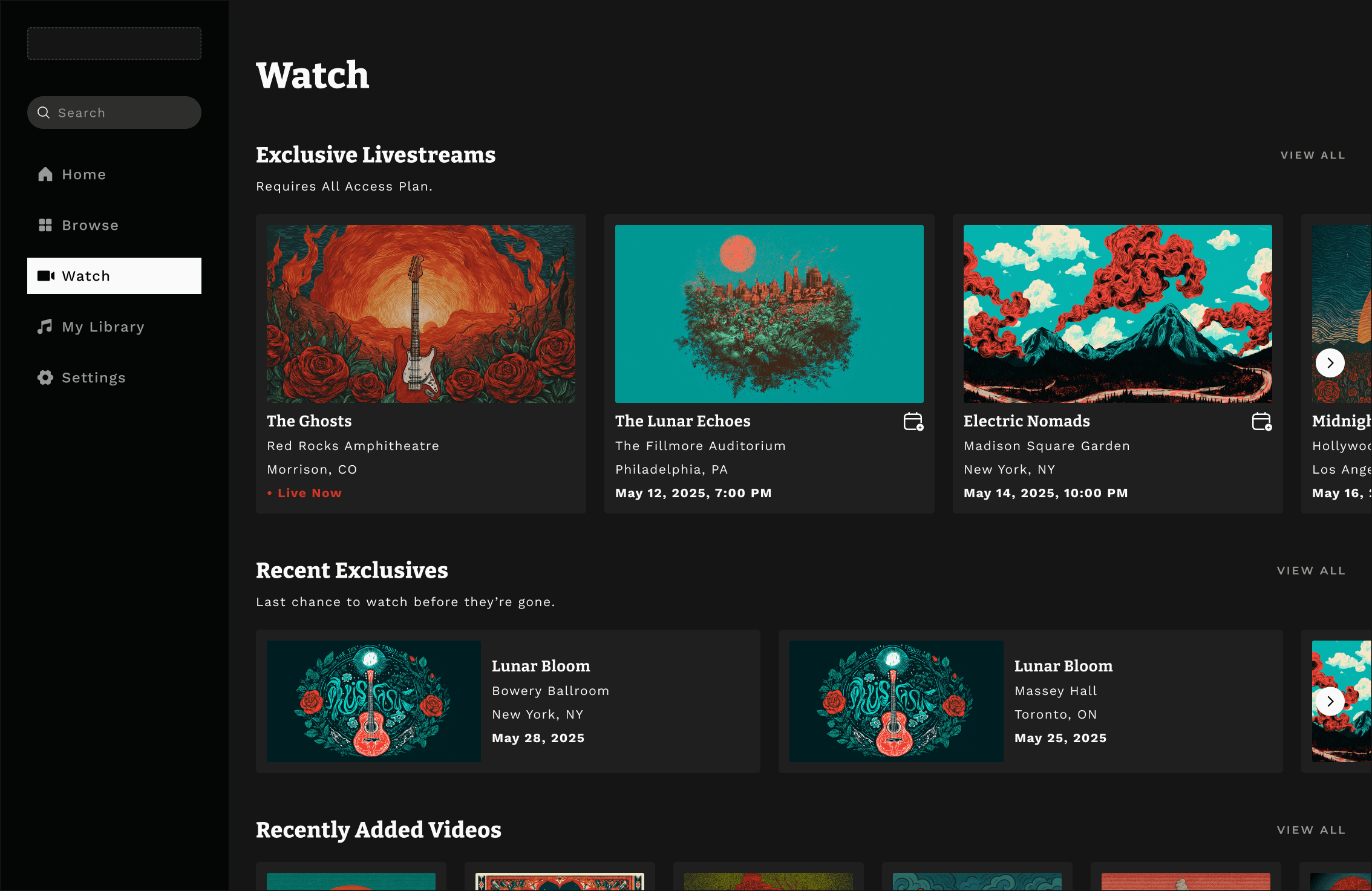Focus the Search input field
1372x891 pixels.
click(121, 113)
